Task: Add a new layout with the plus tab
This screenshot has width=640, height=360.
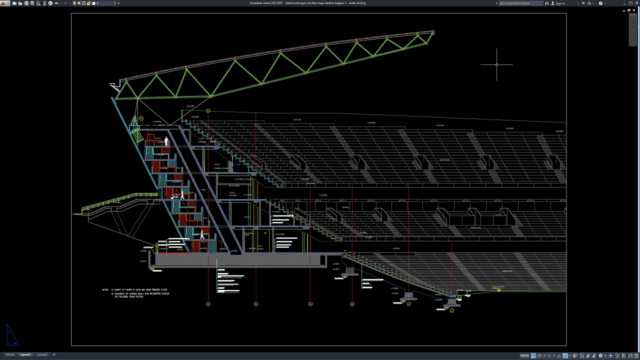Action: [x=54, y=355]
